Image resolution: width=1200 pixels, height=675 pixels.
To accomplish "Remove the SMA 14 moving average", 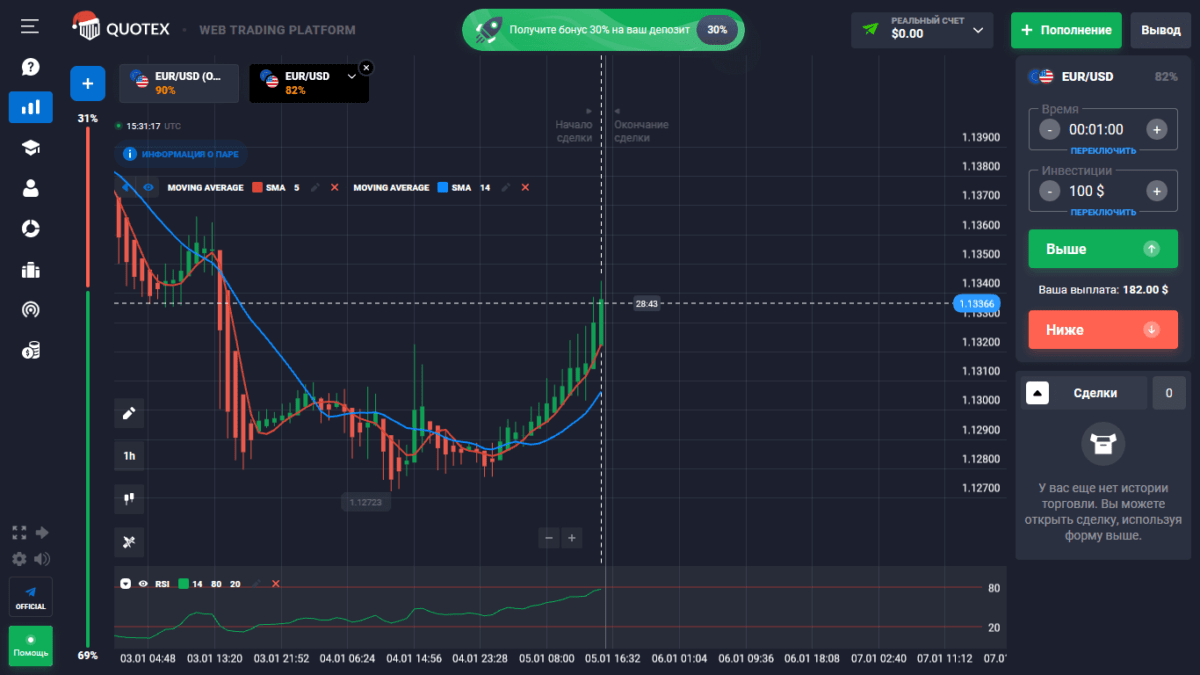I will pyautogui.click(x=525, y=187).
